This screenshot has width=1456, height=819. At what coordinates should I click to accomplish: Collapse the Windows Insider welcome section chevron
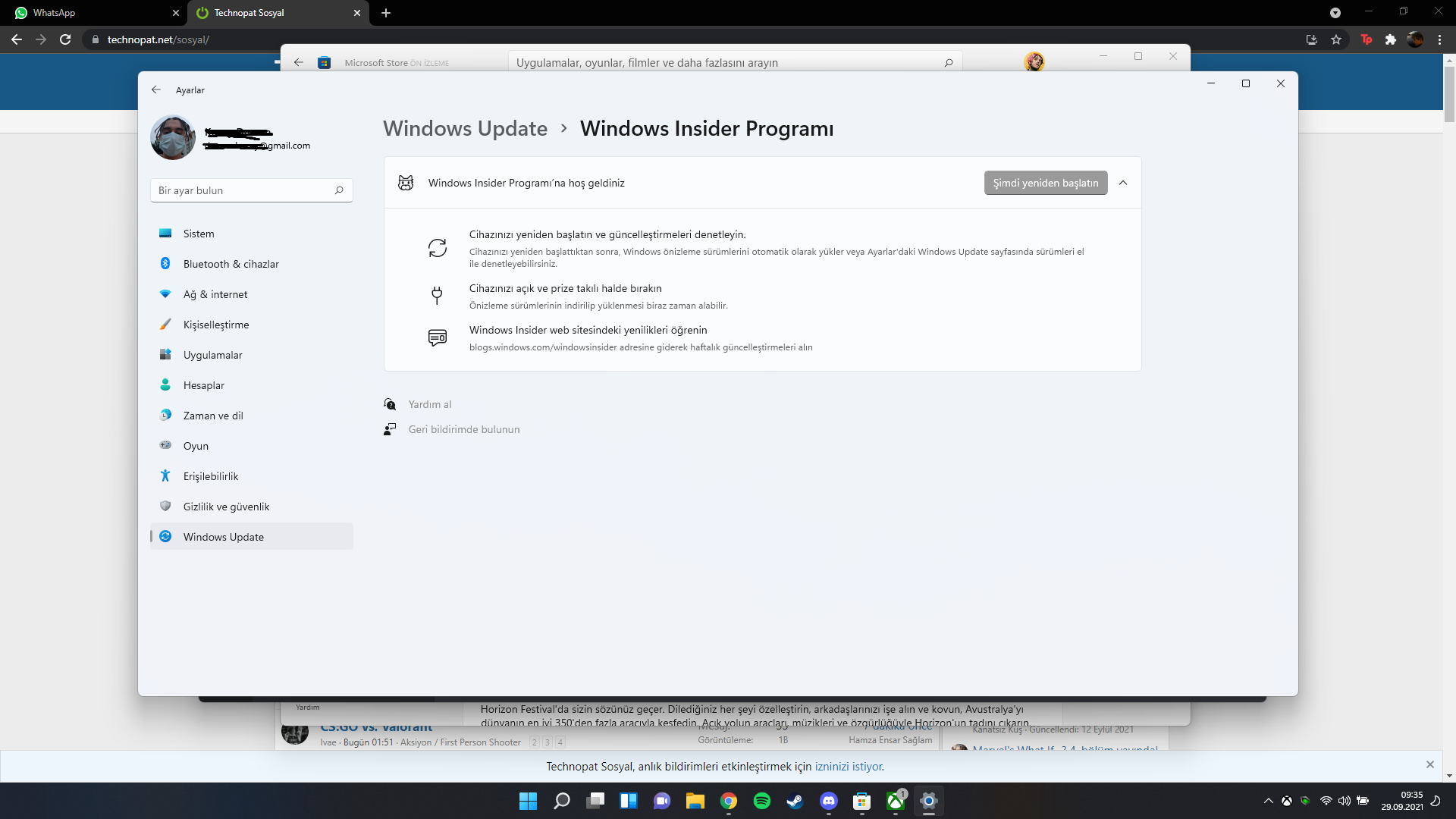[x=1123, y=183]
